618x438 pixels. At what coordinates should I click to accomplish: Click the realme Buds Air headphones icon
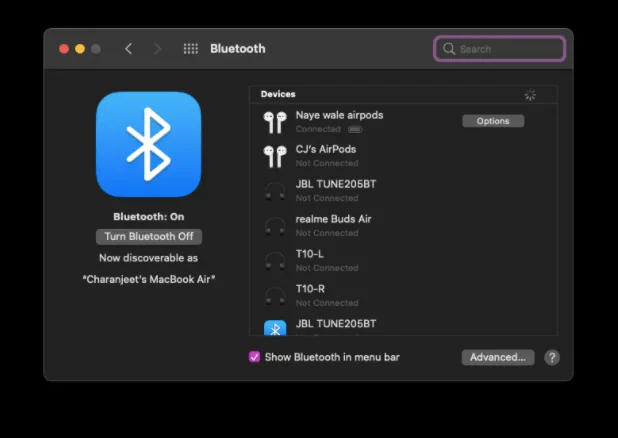click(x=274, y=226)
